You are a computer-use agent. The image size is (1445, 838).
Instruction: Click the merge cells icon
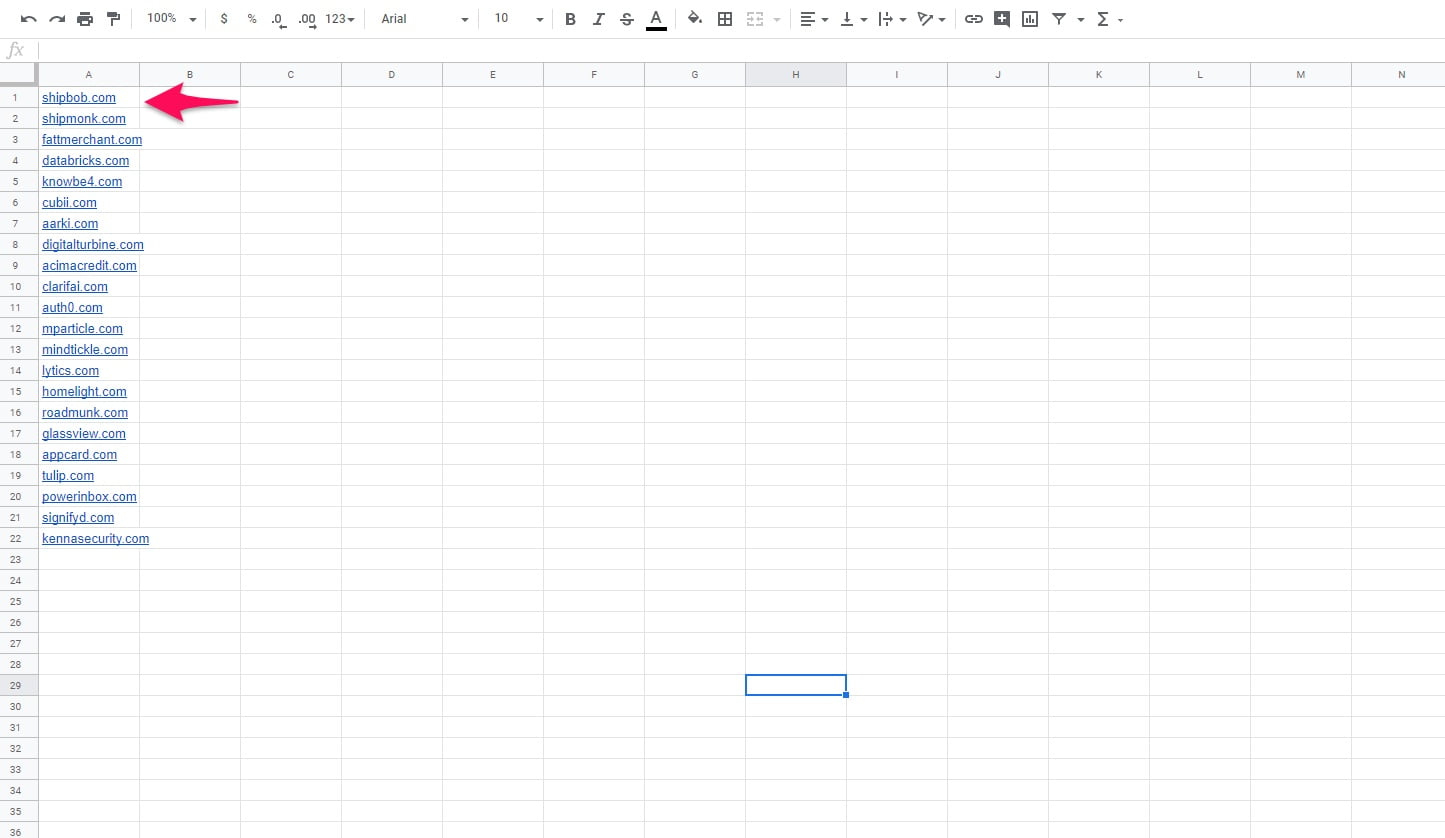755,19
